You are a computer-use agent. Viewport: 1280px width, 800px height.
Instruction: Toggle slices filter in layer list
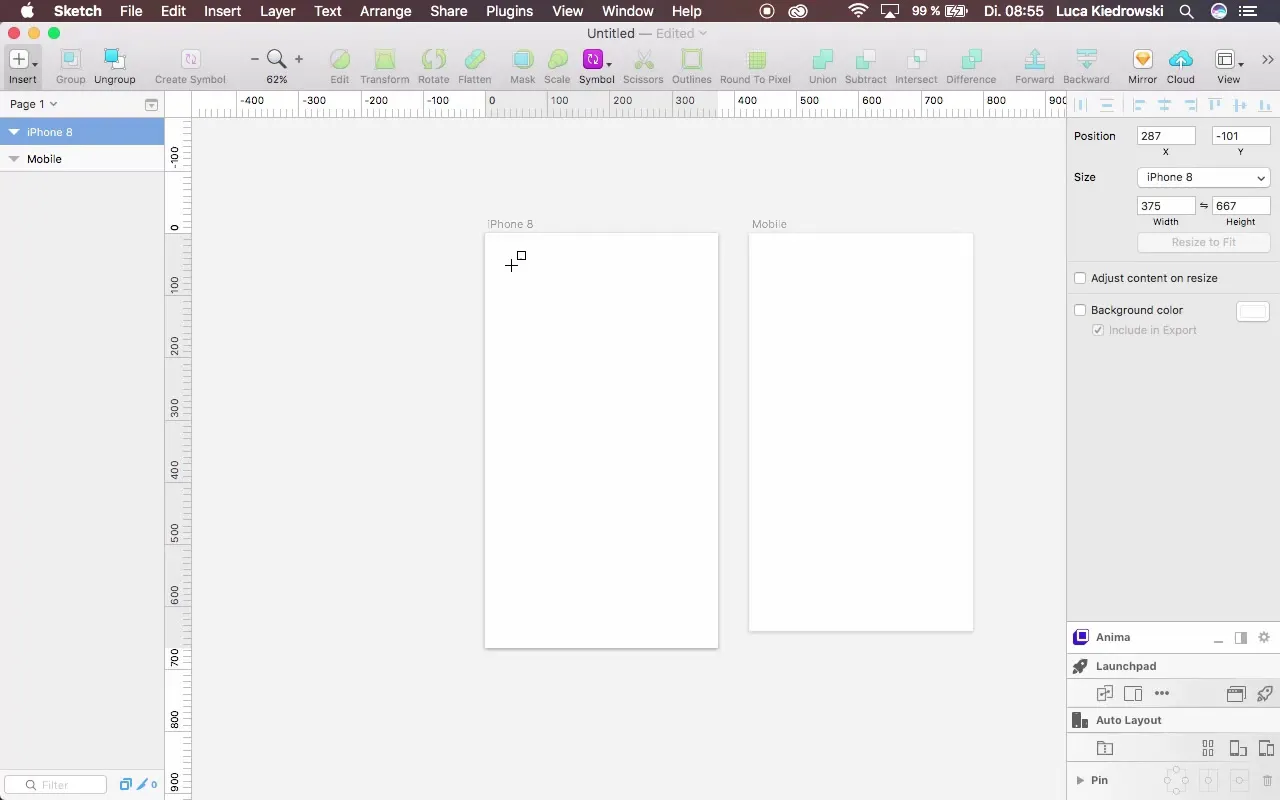(141, 785)
